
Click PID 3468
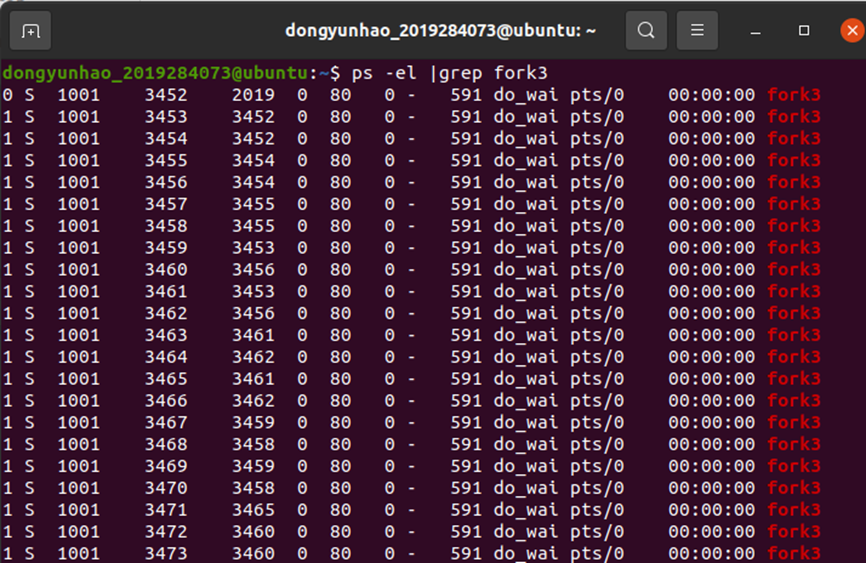point(166,444)
